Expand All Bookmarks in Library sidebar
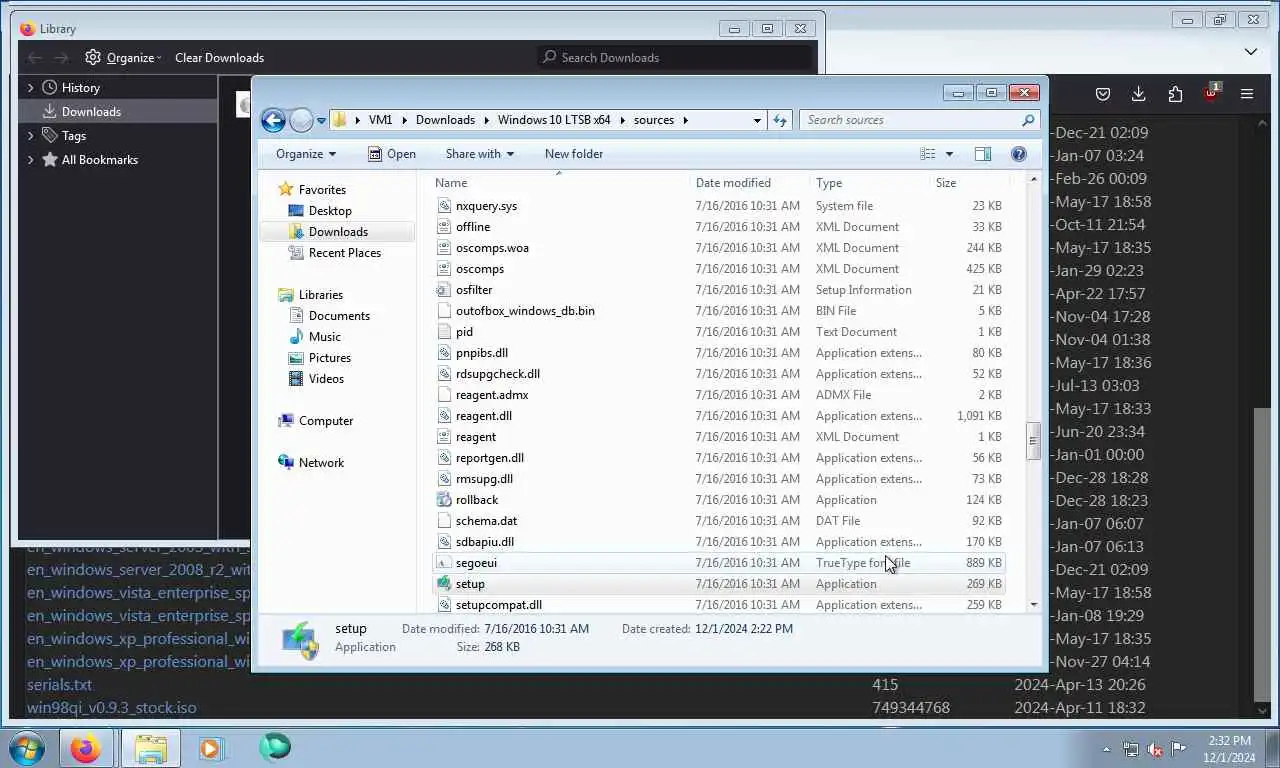 pyautogui.click(x=30, y=160)
